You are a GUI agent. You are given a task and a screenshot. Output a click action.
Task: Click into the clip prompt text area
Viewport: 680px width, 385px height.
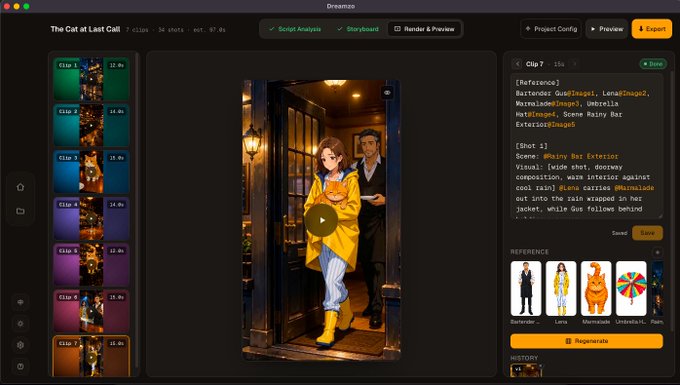click(587, 146)
